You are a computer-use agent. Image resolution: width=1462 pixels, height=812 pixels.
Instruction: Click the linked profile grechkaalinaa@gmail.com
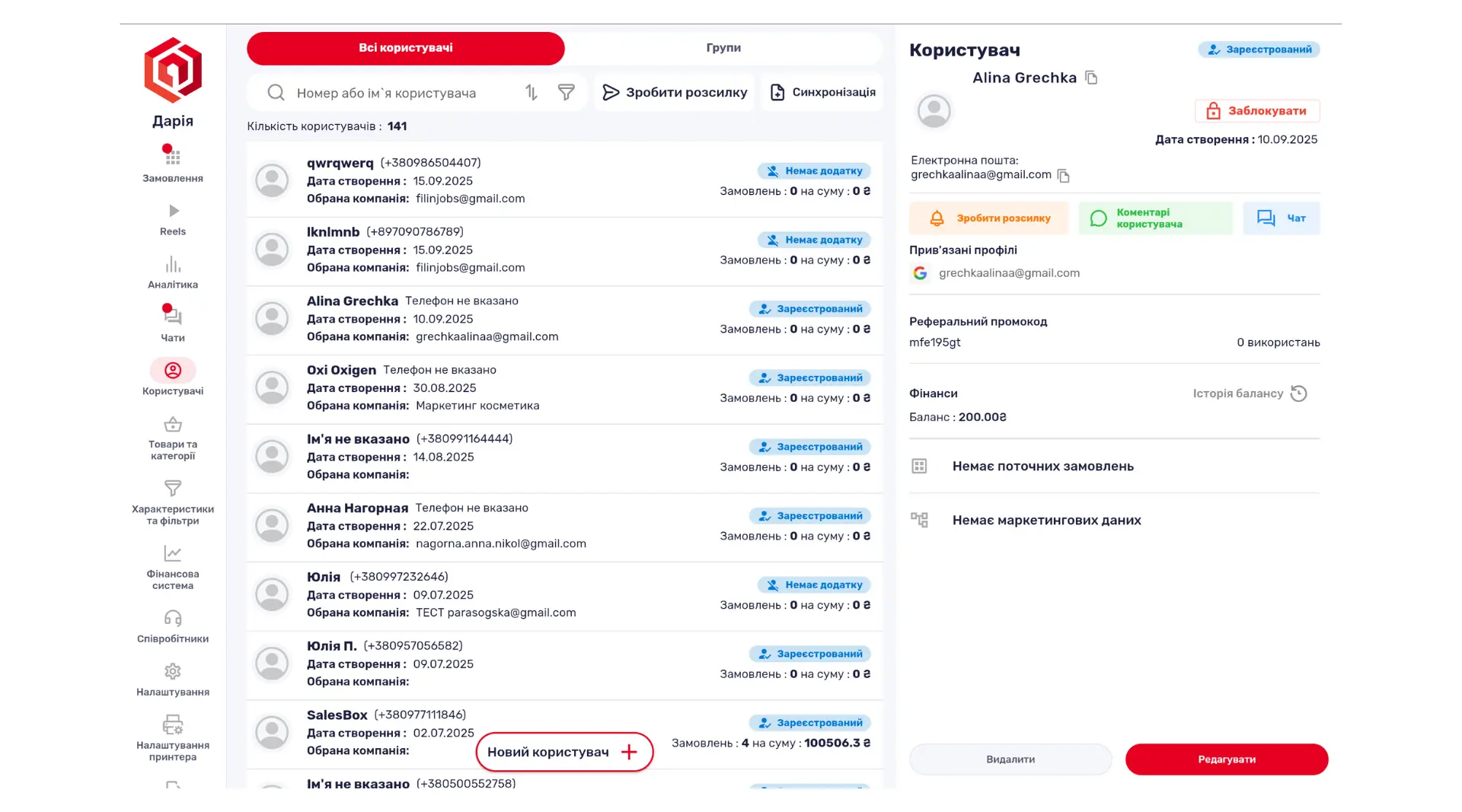1009,273
